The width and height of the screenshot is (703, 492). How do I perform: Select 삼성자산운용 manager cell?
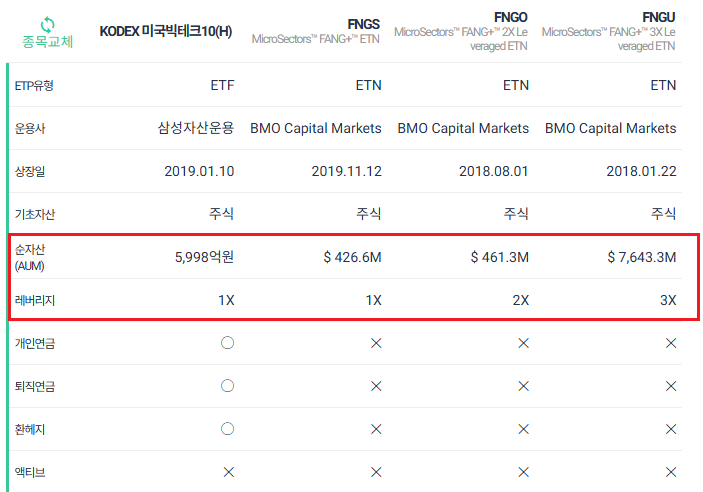coord(196,128)
